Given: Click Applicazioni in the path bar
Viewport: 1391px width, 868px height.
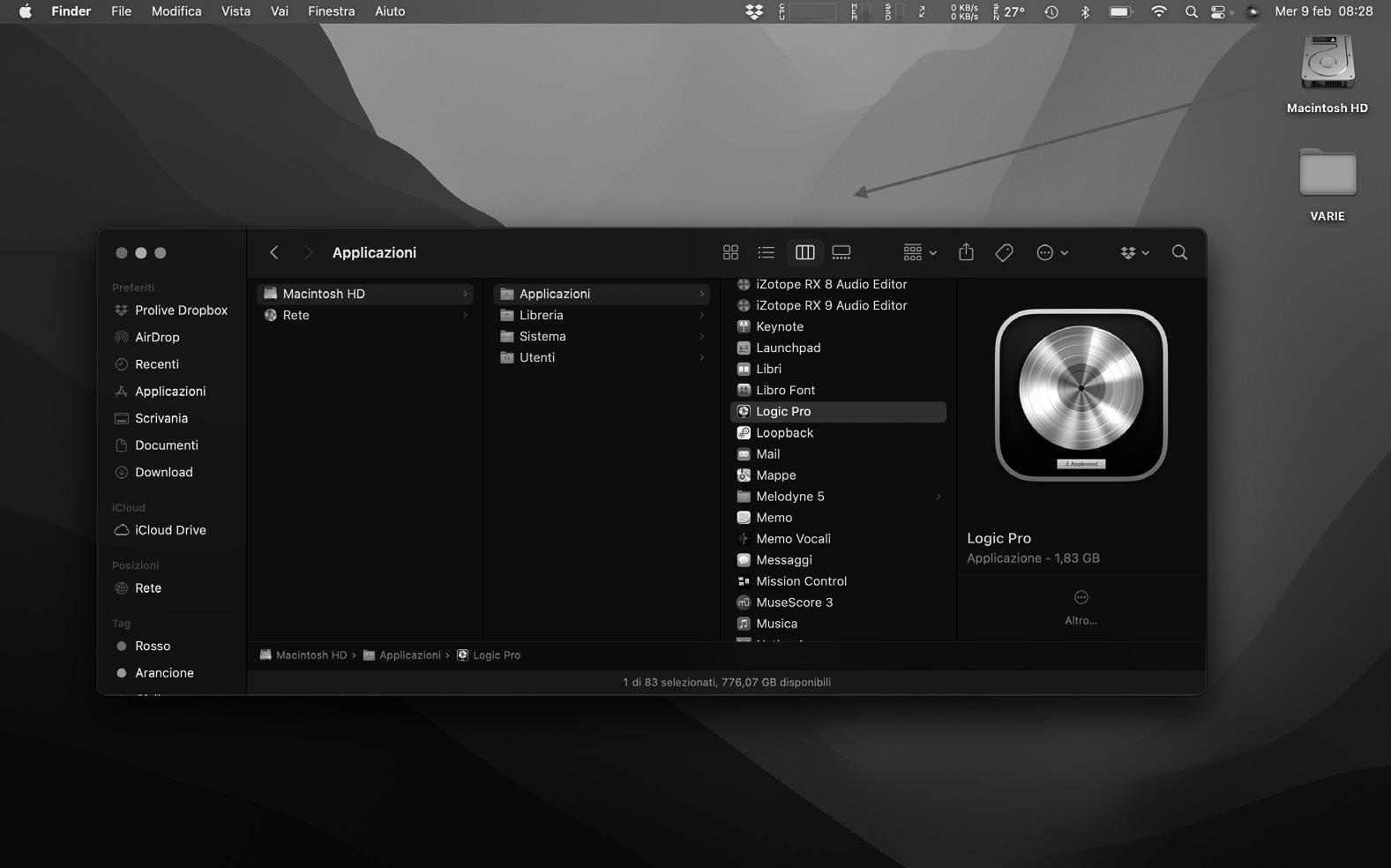Looking at the screenshot, I should point(402,655).
